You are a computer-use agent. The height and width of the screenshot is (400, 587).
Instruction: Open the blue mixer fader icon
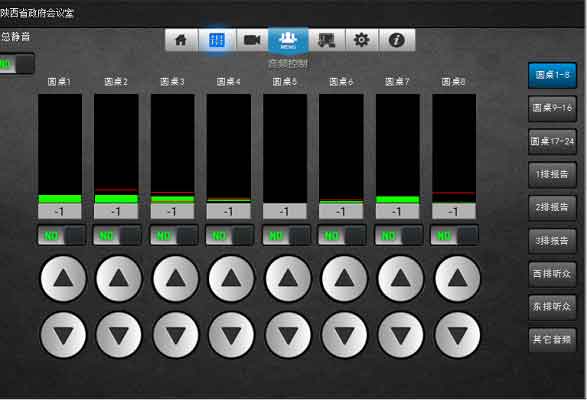(x=217, y=40)
